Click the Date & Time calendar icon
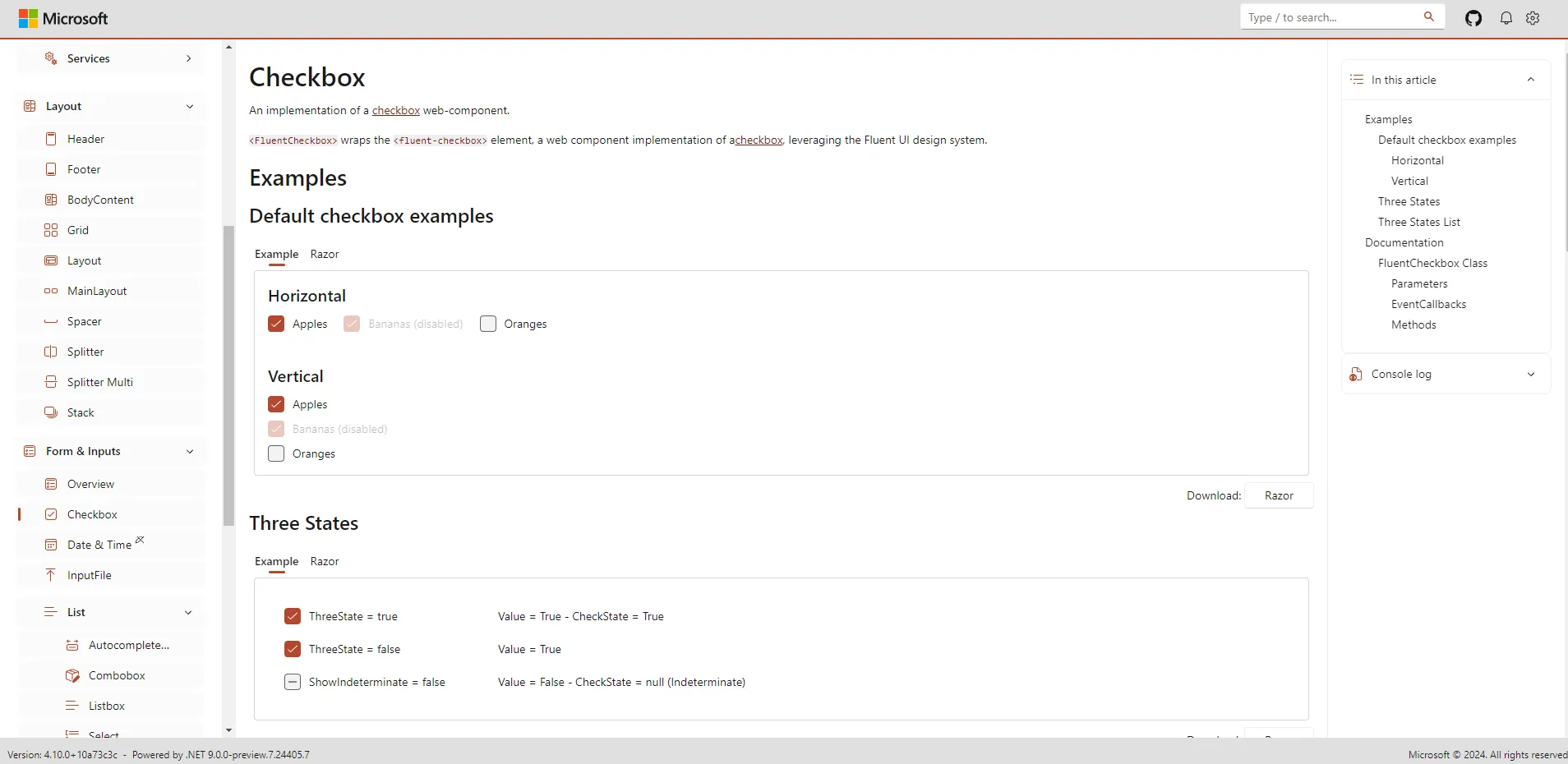 coord(51,545)
